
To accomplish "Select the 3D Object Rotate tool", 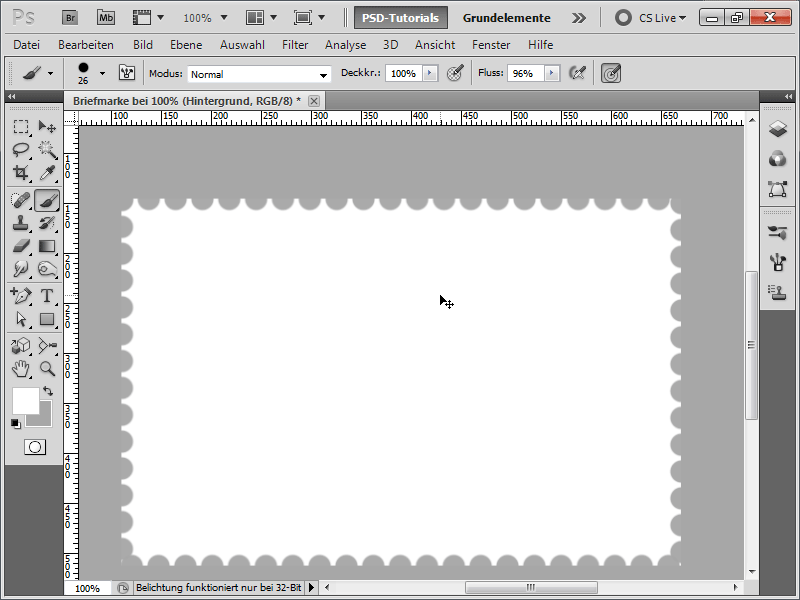I will [x=21, y=346].
